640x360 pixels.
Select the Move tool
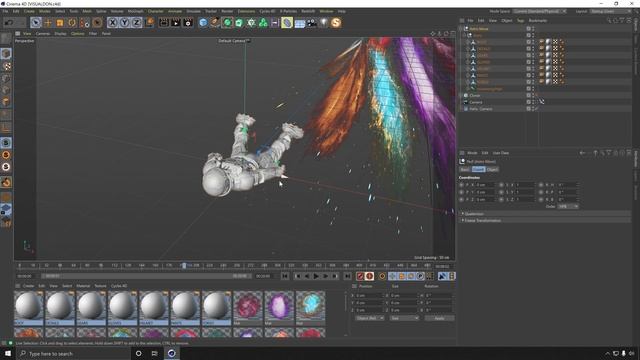48,22
